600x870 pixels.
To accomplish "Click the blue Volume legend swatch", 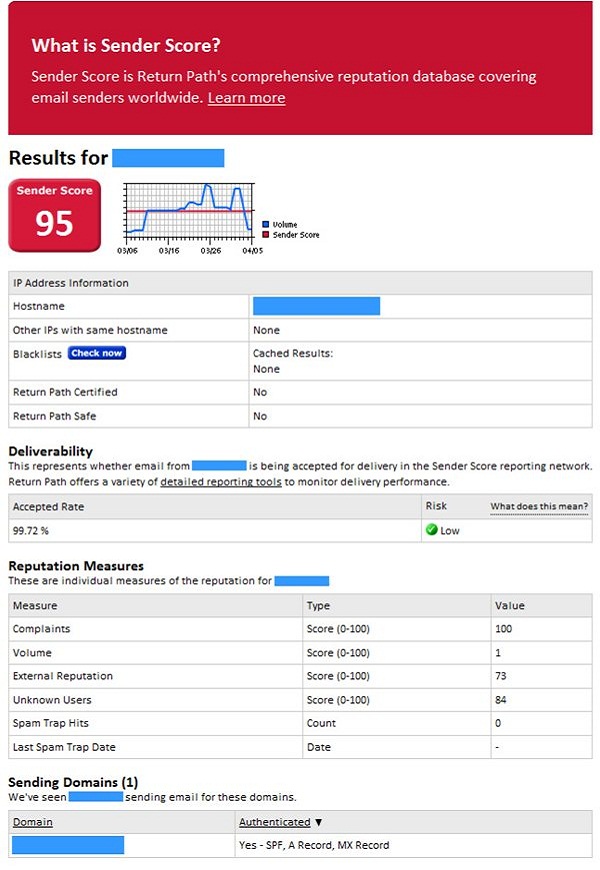I will coord(265,224).
